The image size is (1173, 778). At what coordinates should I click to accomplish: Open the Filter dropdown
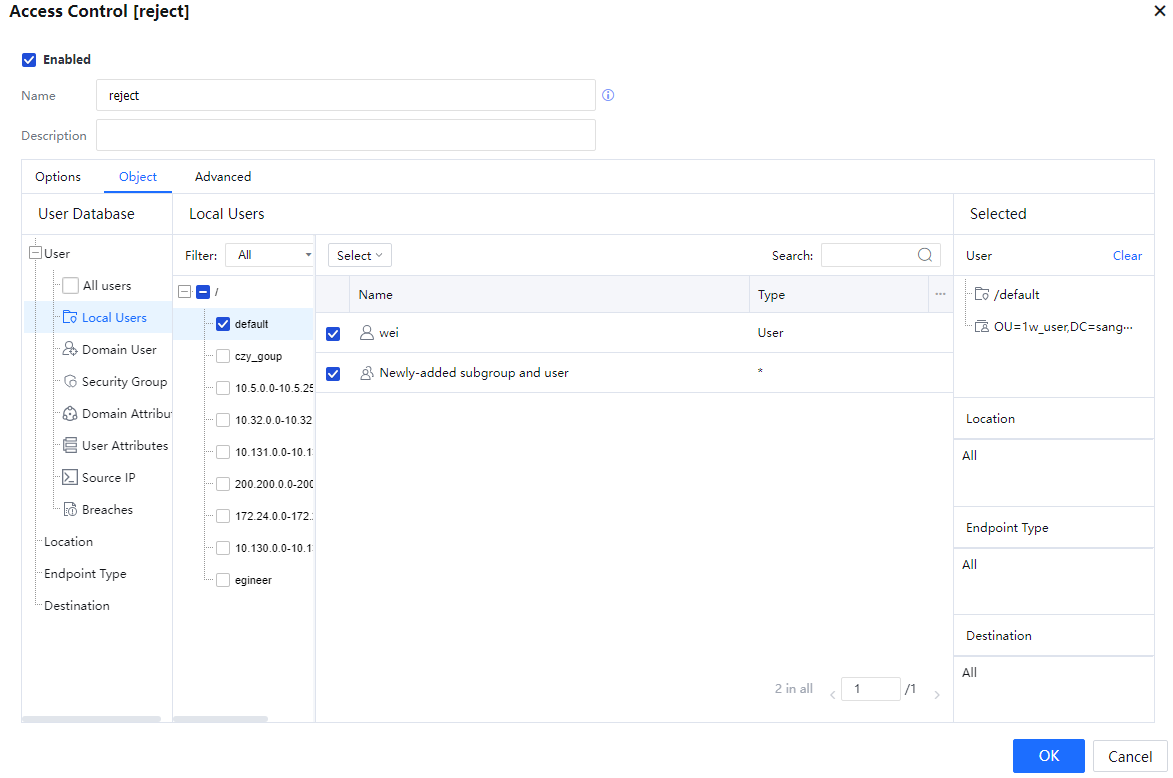point(270,256)
